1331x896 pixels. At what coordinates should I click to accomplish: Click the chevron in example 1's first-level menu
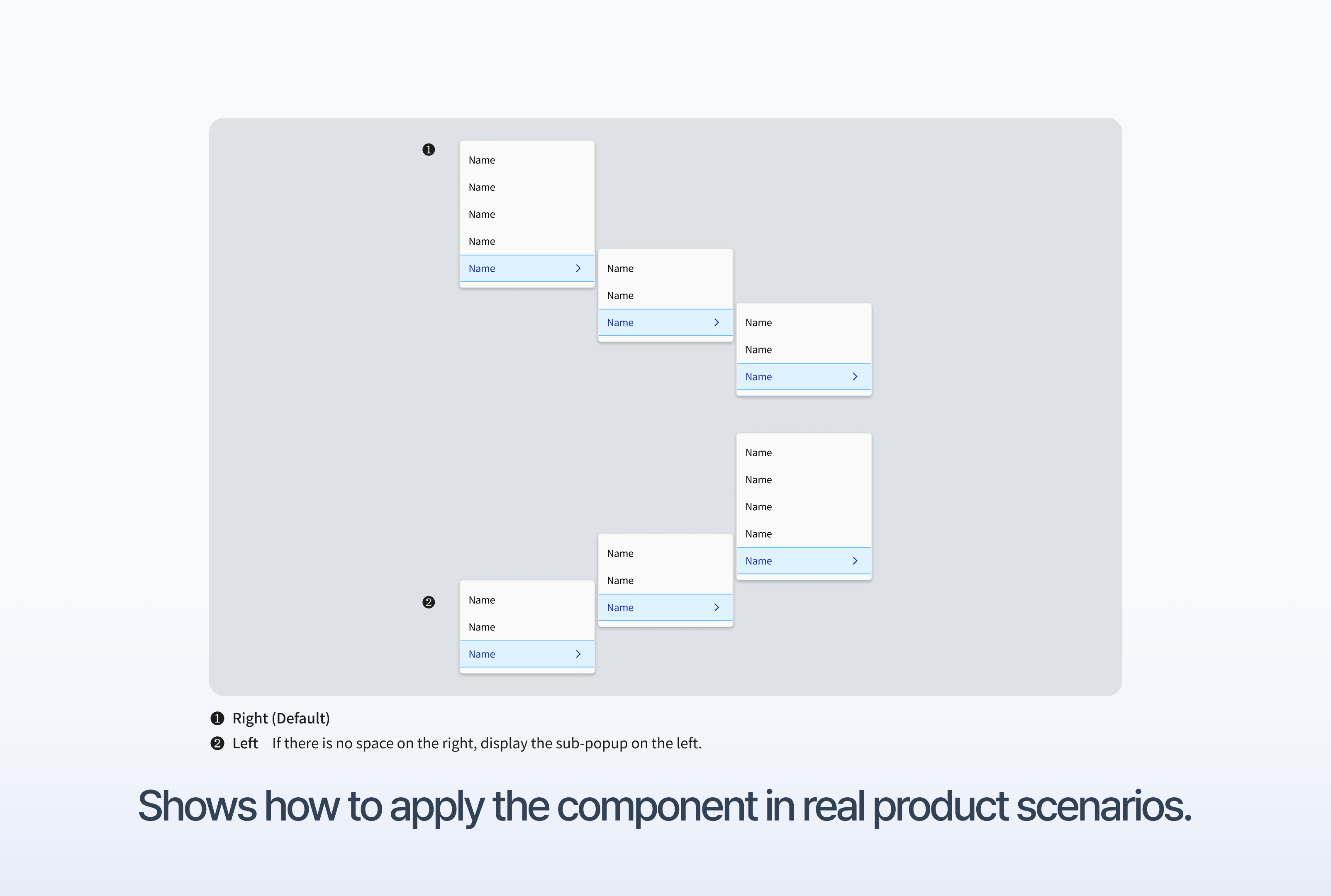(x=578, y=268)
